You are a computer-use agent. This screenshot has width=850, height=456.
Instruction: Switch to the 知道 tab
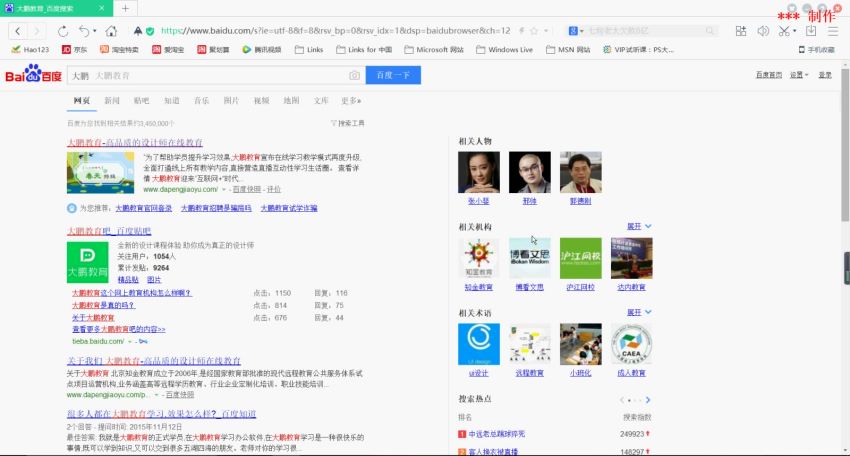click(172, 100)
